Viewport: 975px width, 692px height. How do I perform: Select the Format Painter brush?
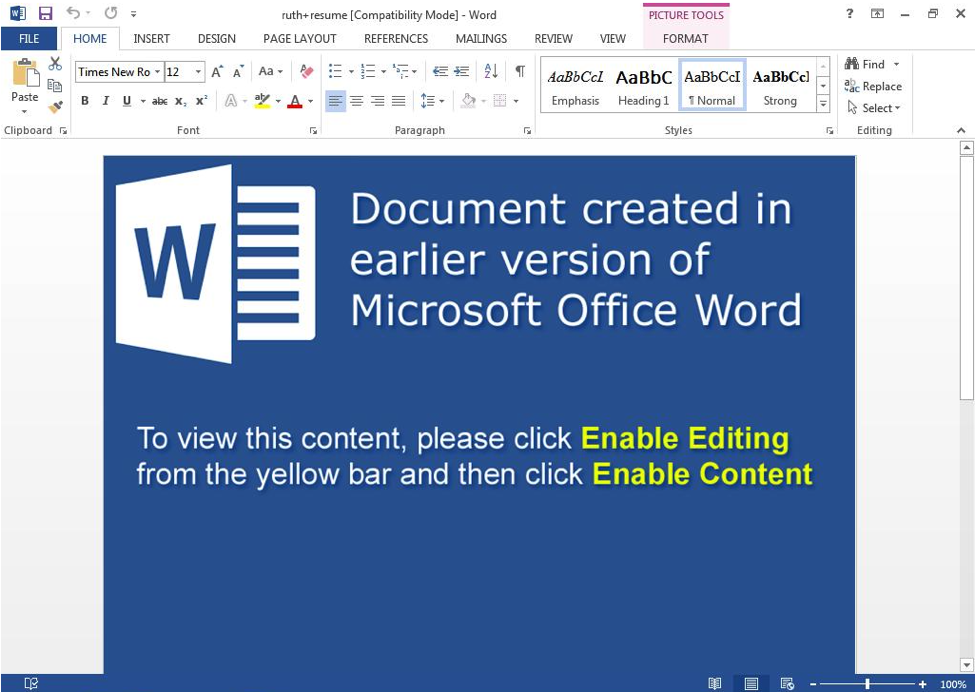[x=55, y=107]
